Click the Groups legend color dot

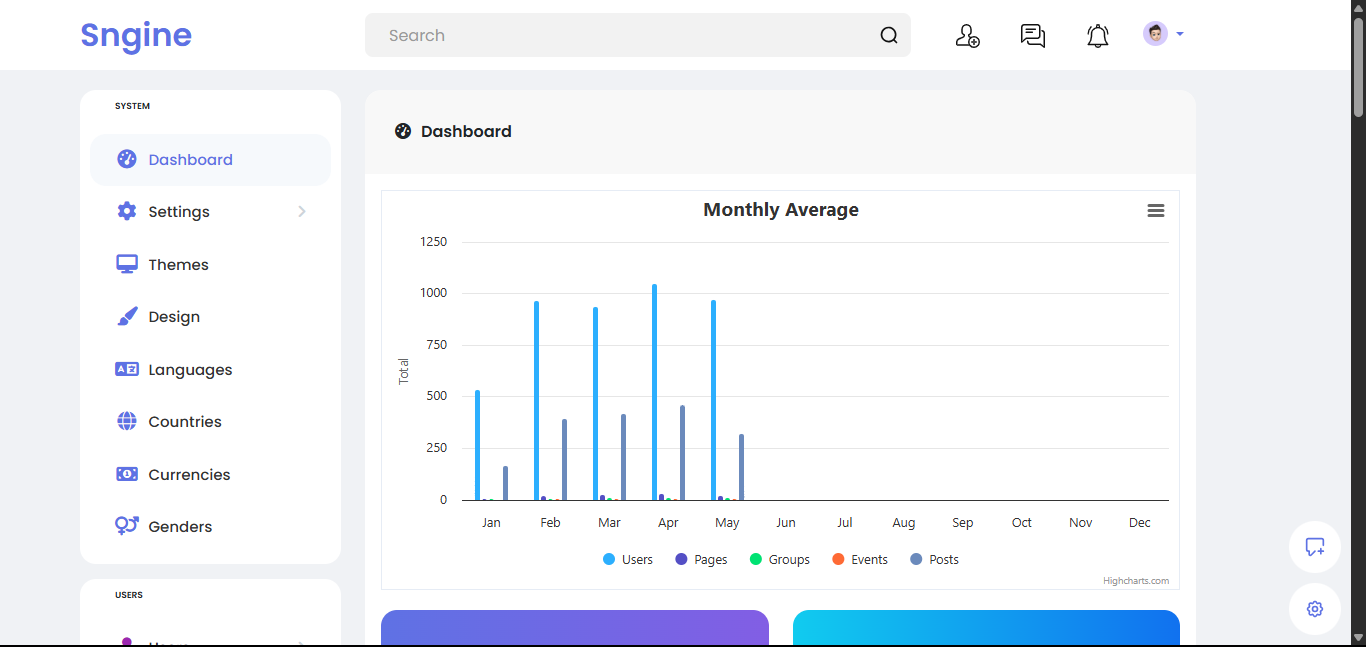[x=756, y=560]
